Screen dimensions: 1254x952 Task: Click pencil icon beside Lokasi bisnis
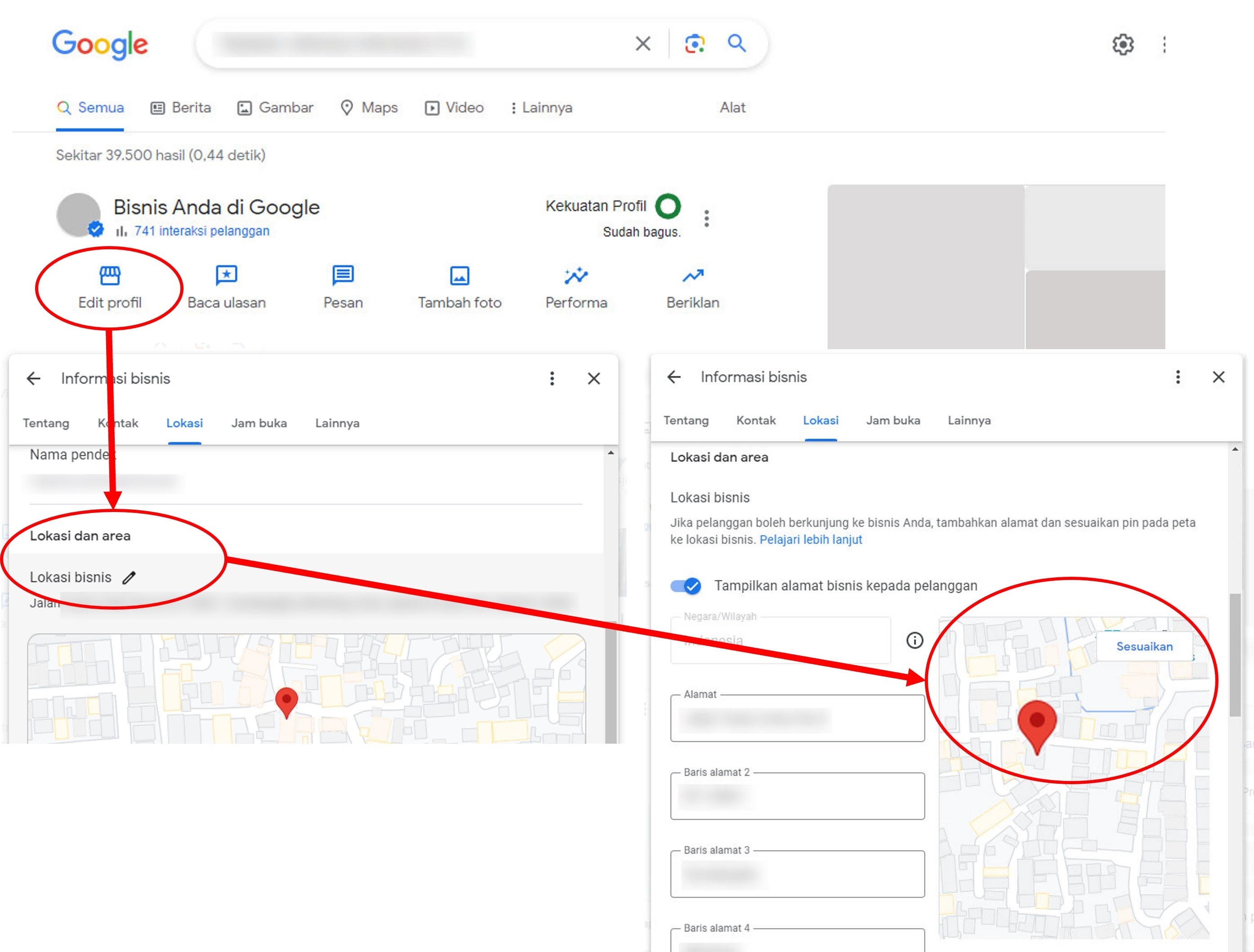[129, 578]
